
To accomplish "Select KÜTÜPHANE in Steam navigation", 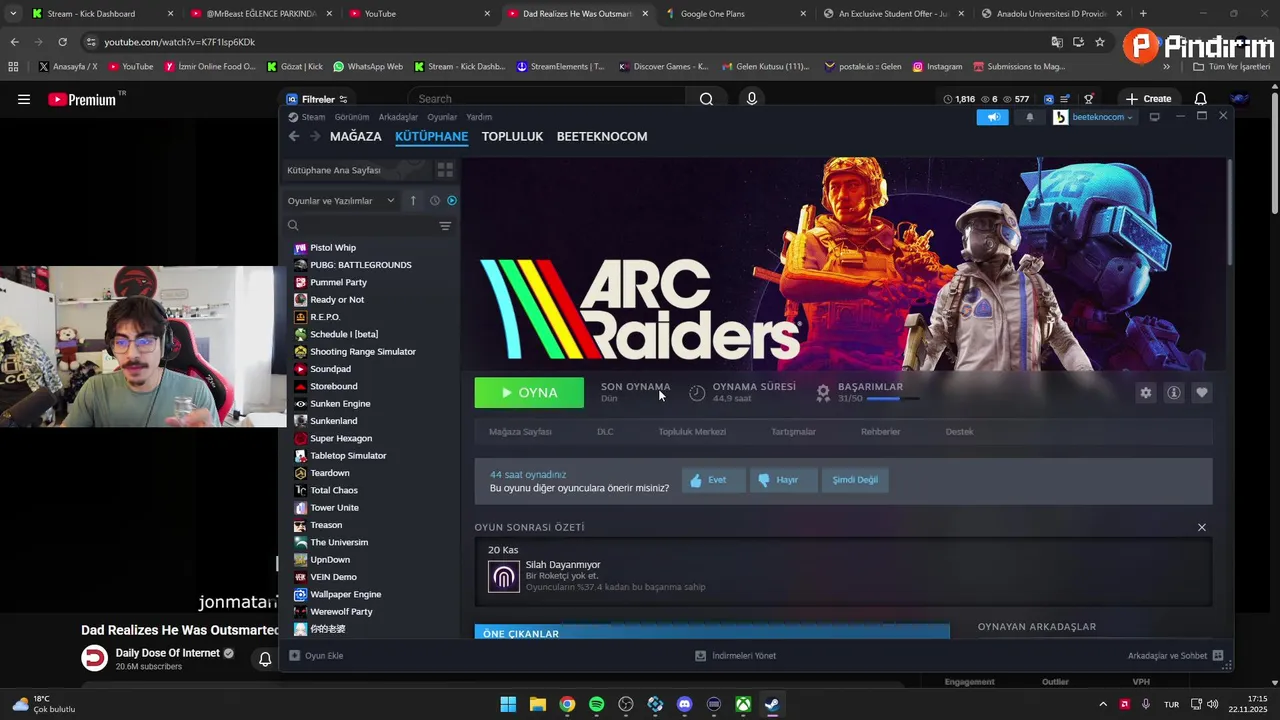I will pyautogui.click(x=431, y=136).
